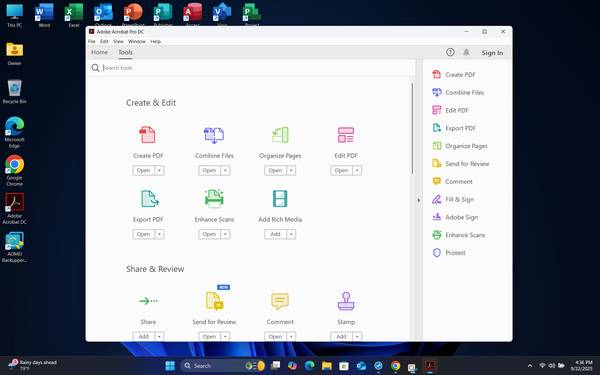
Task: Expand the dropdown arrow next to Export PDF Open
Action: point(160,234)
